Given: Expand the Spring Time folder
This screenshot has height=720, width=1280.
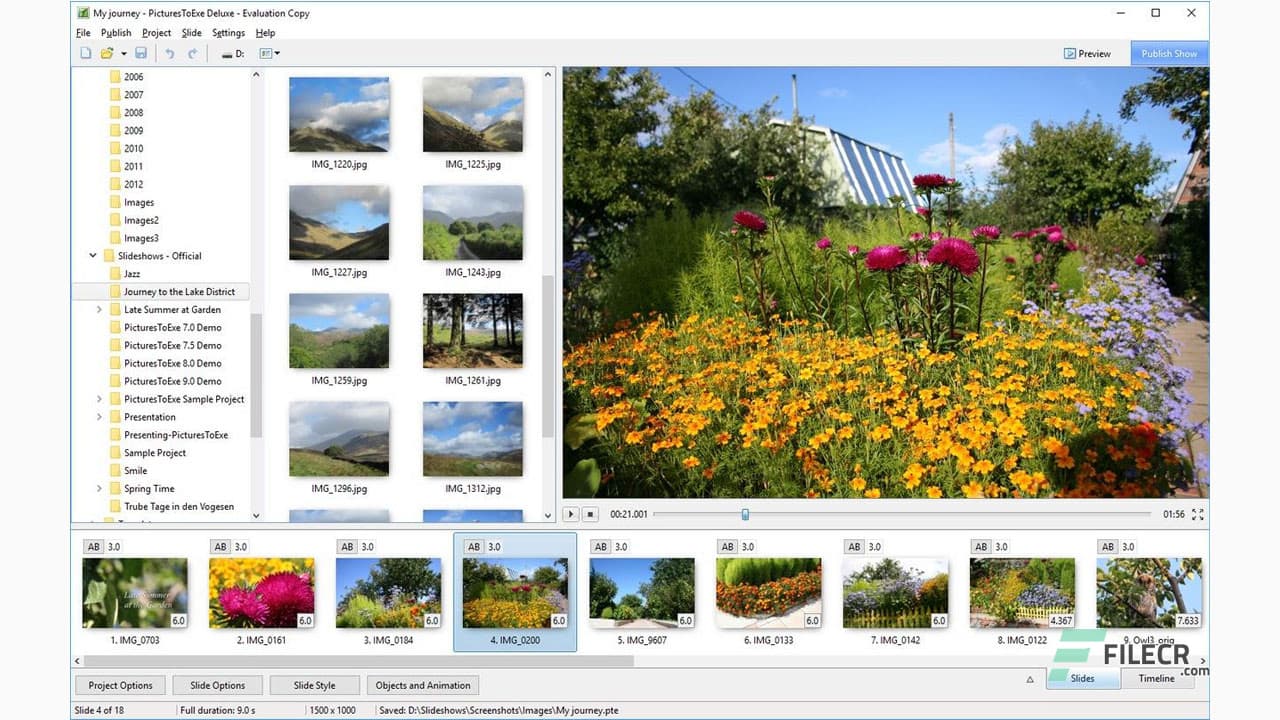Looking at the screenshot, I should (x=98, y=488).
